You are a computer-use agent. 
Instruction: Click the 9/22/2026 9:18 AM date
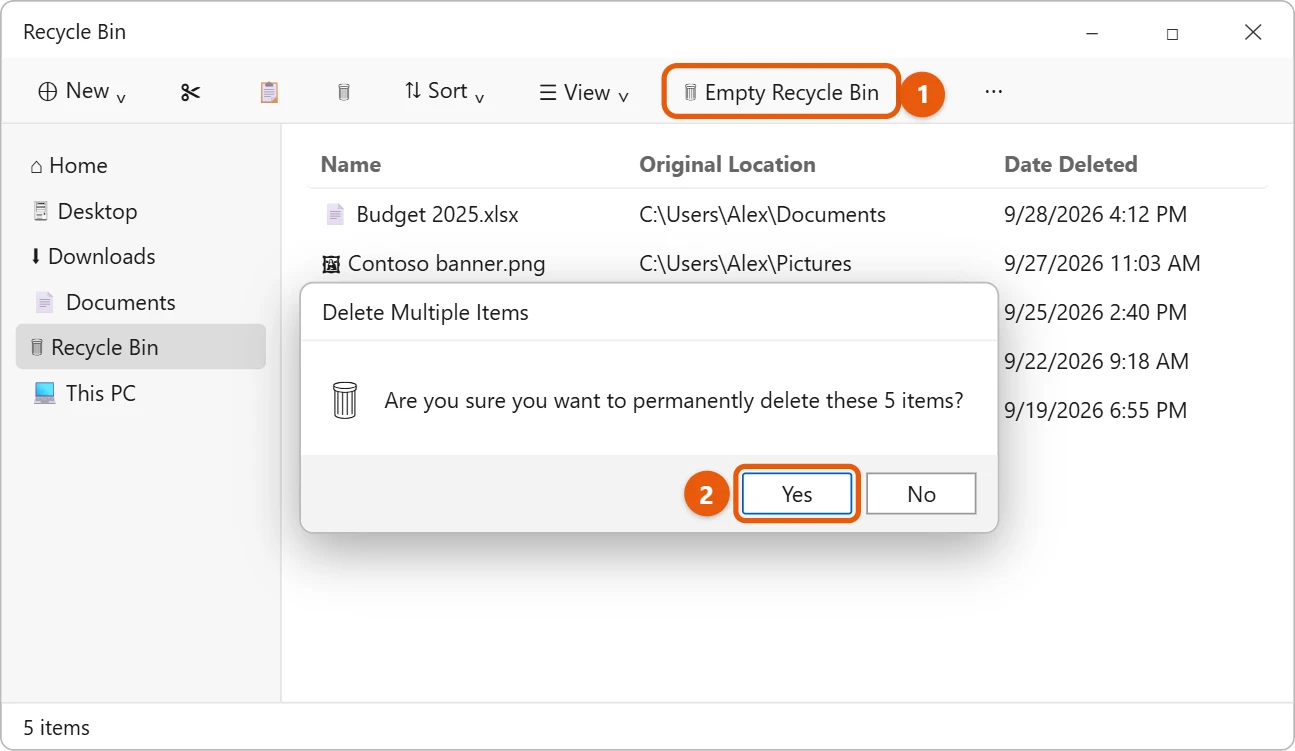coord(1097,361)
